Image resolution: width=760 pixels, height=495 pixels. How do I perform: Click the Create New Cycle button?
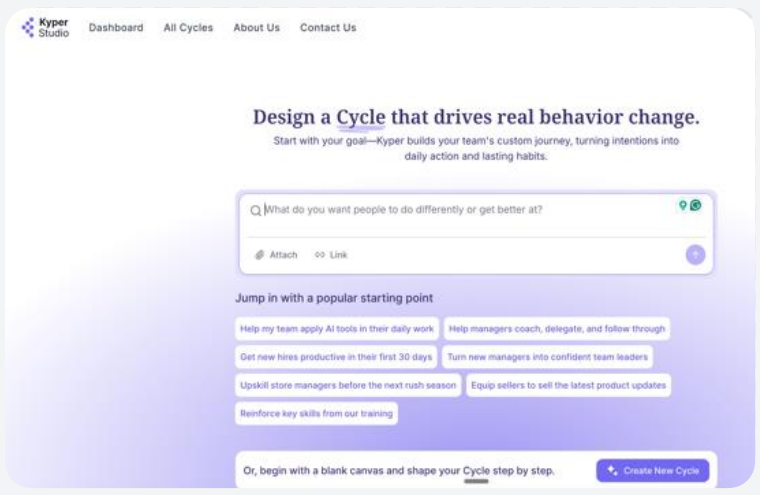[652, 470]
